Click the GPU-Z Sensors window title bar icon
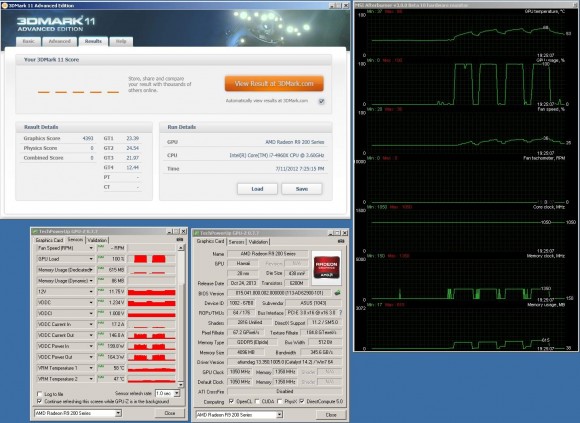Viewport: 580px width, 423px height. coord(36,231)
